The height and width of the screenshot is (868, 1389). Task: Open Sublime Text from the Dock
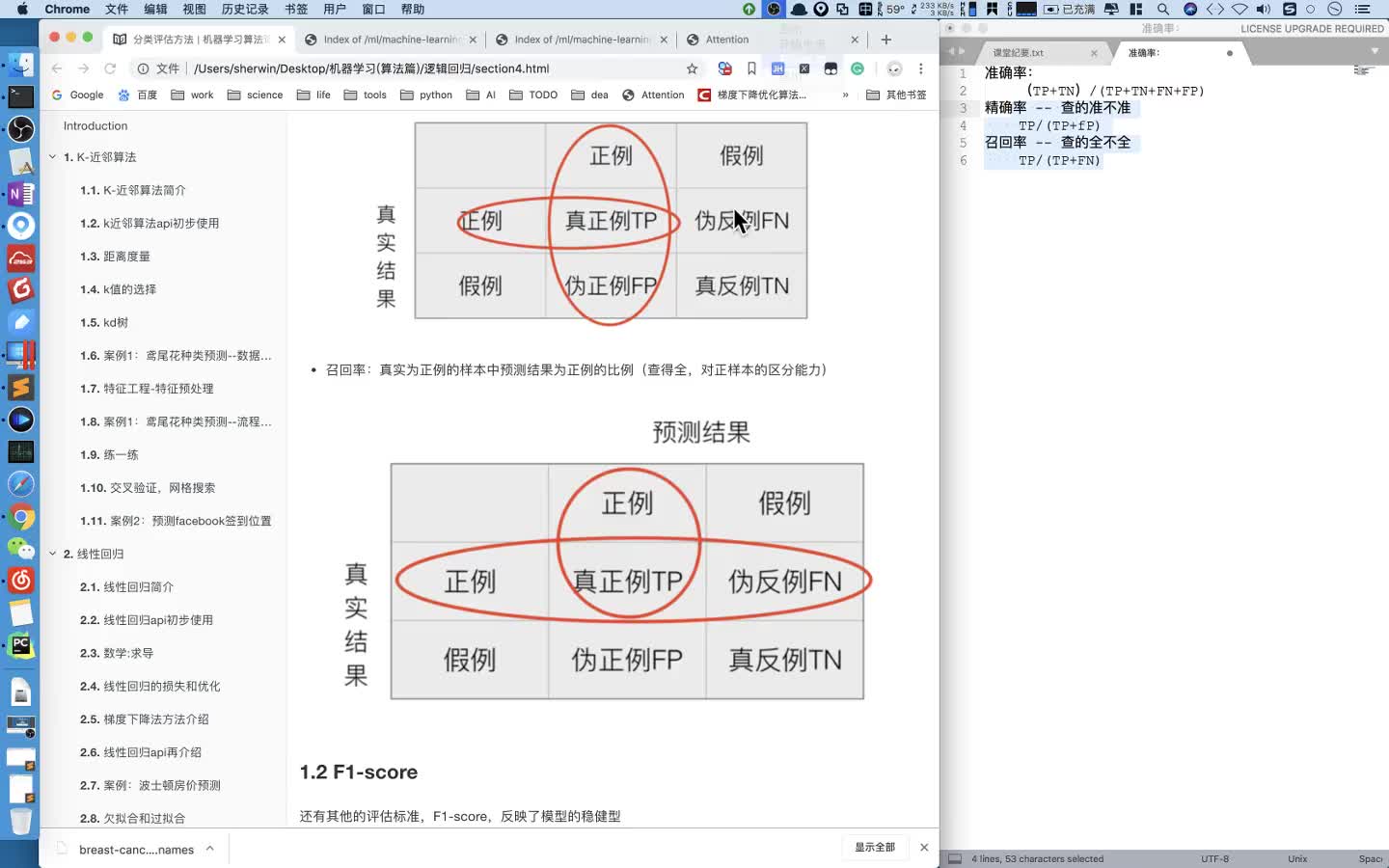20,388
